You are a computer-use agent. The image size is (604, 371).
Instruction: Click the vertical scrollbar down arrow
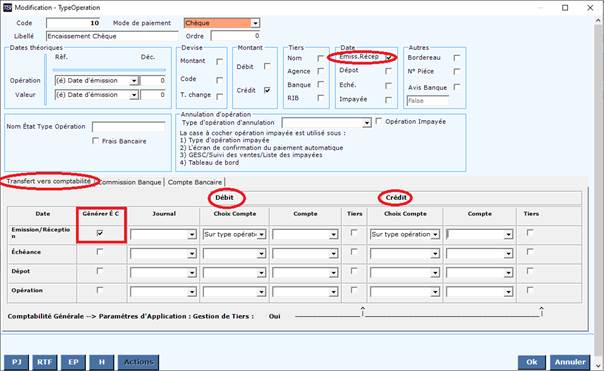(x=599, y=366)
